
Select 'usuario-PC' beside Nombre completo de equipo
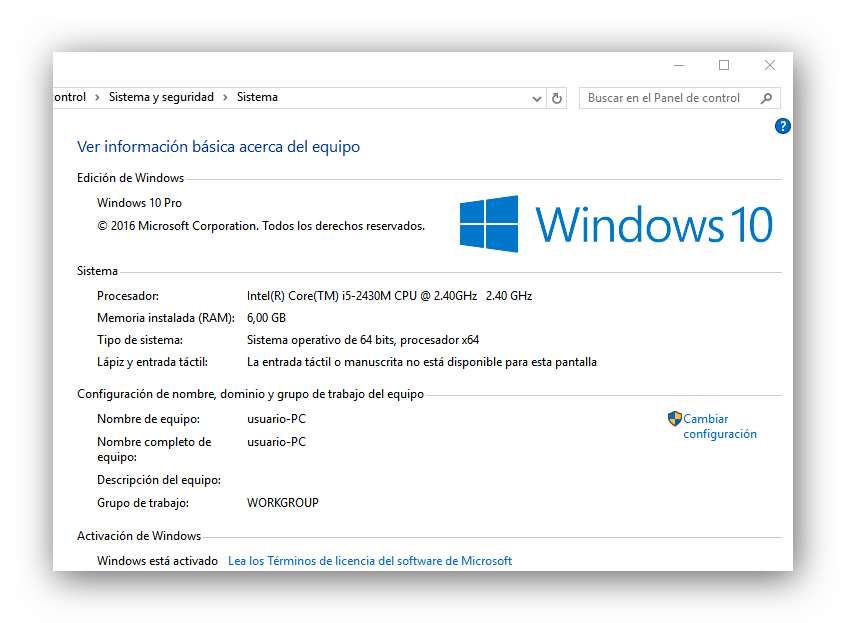point(276,442)
